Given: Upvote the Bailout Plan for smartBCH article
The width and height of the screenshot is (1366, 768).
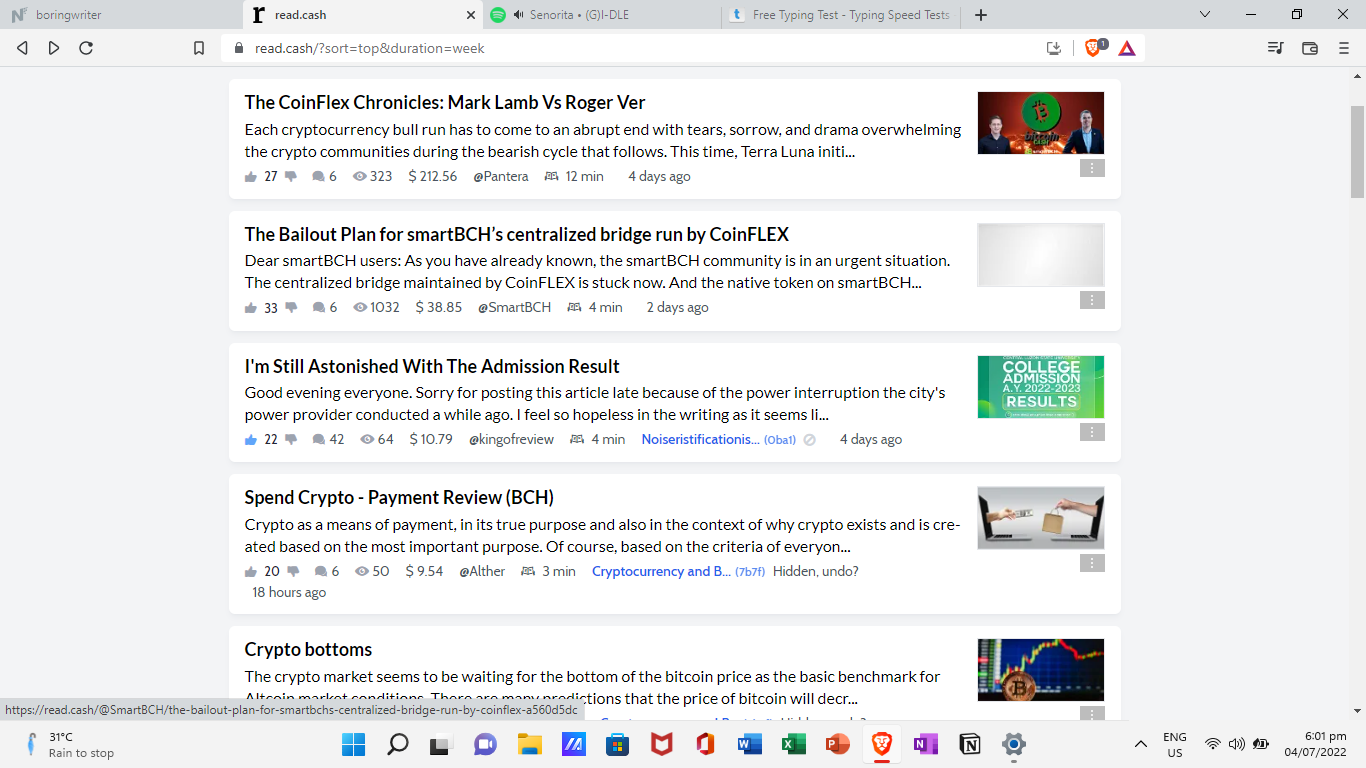Looking at the screenshot, I should pyautogui.click(x=251, y=308).
